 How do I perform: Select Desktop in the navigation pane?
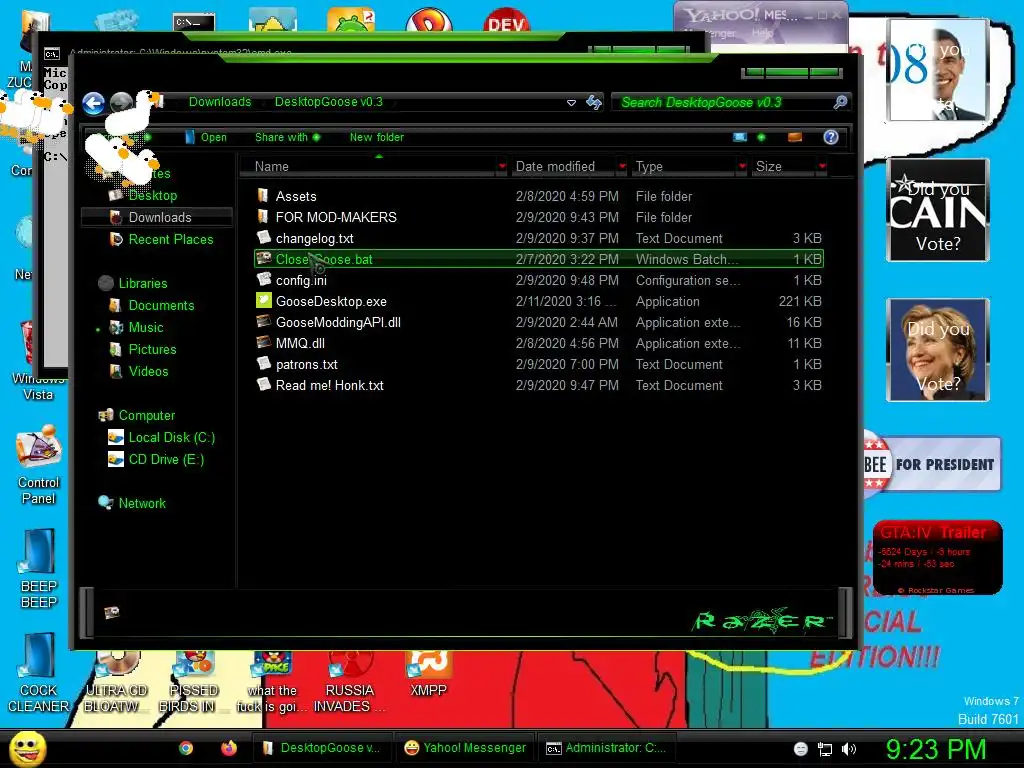(153, 195)
